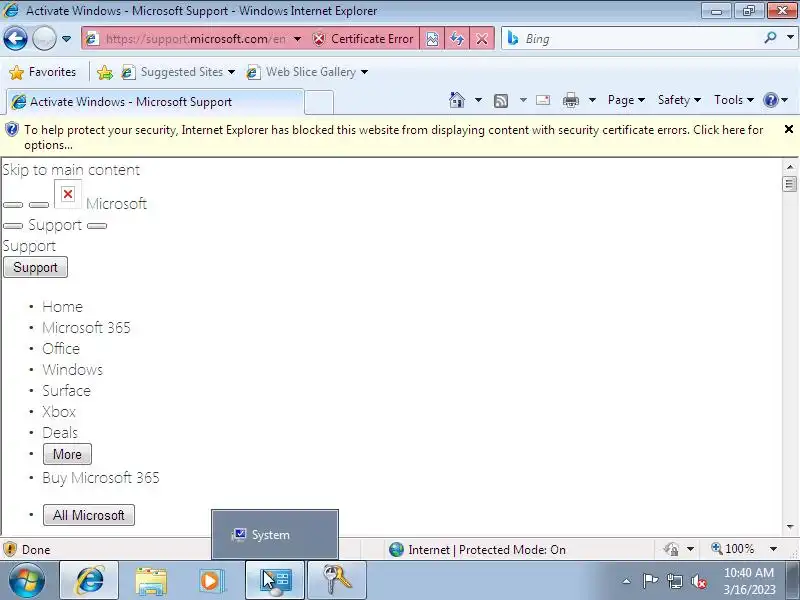Open the Certificate Error security report
Image resolution: width=800 pixels, height=600 pixels.
(x=363, y=39)
